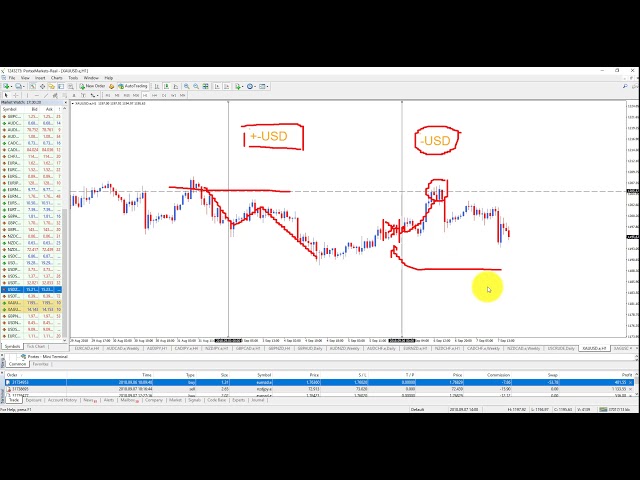Expand the indicators list dropdown
Image resolution: width=640 pixels, height=480 pixels.
(244, 86)
